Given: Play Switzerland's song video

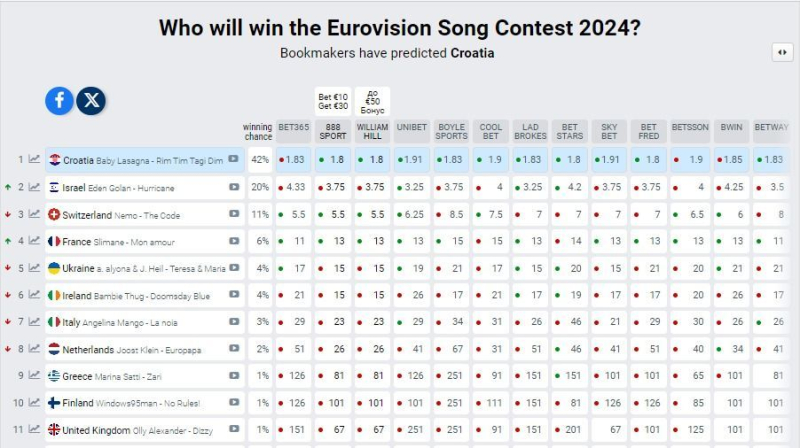Looking at the screenshot, I should coord(234,214).
